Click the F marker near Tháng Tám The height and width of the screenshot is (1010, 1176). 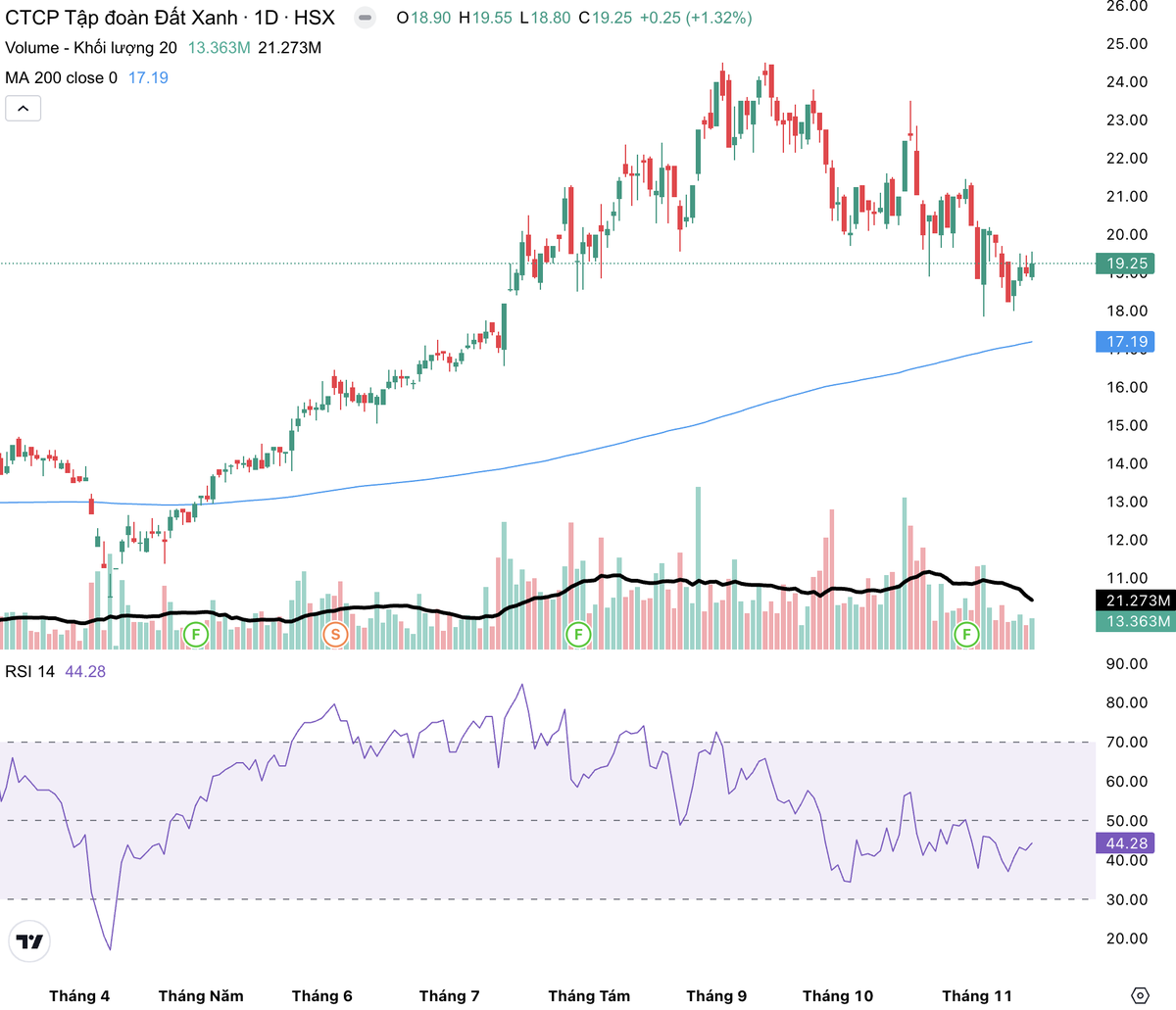point(578,635)
